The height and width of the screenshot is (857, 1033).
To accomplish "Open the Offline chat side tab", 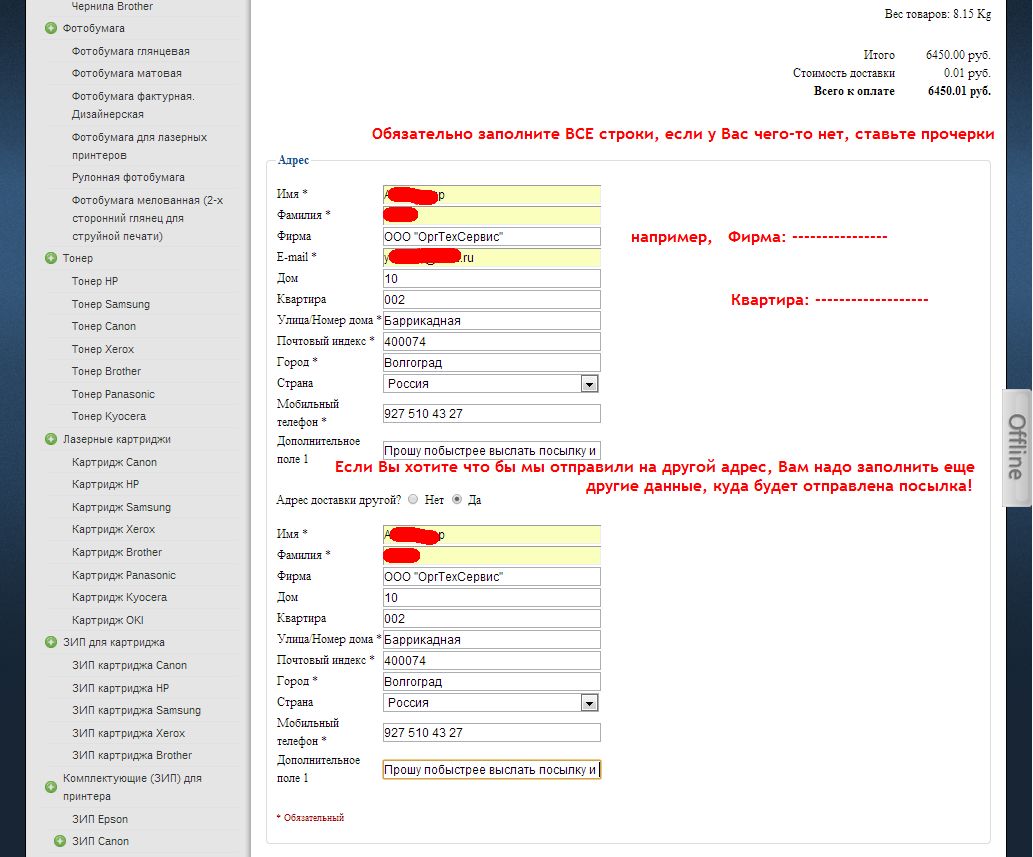I will [1016, 446].
